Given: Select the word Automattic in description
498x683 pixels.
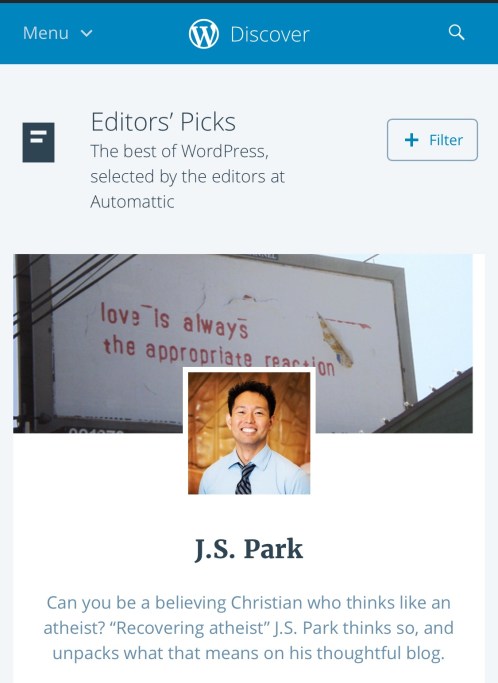Looking at the screenshot, I should click(132, 202).
